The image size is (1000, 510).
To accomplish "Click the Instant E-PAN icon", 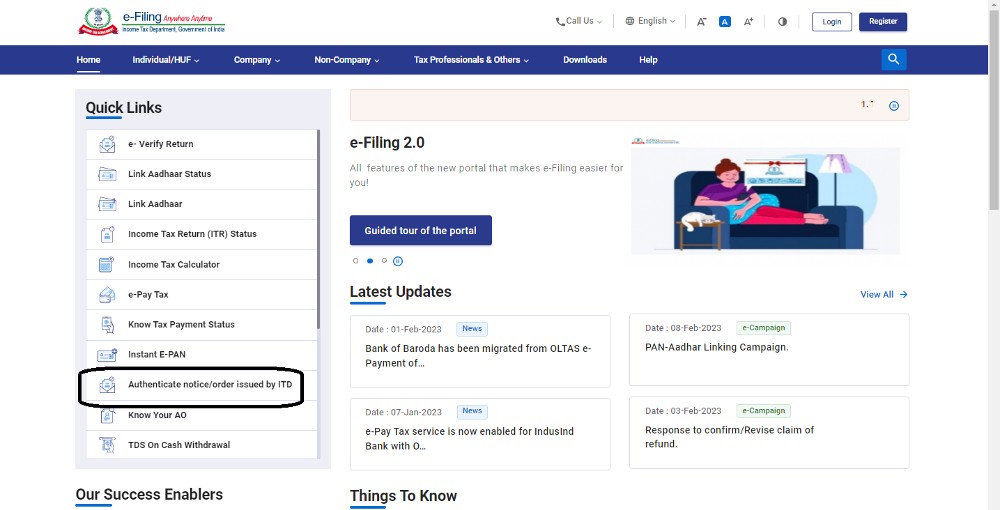I will tap(107, 355).
